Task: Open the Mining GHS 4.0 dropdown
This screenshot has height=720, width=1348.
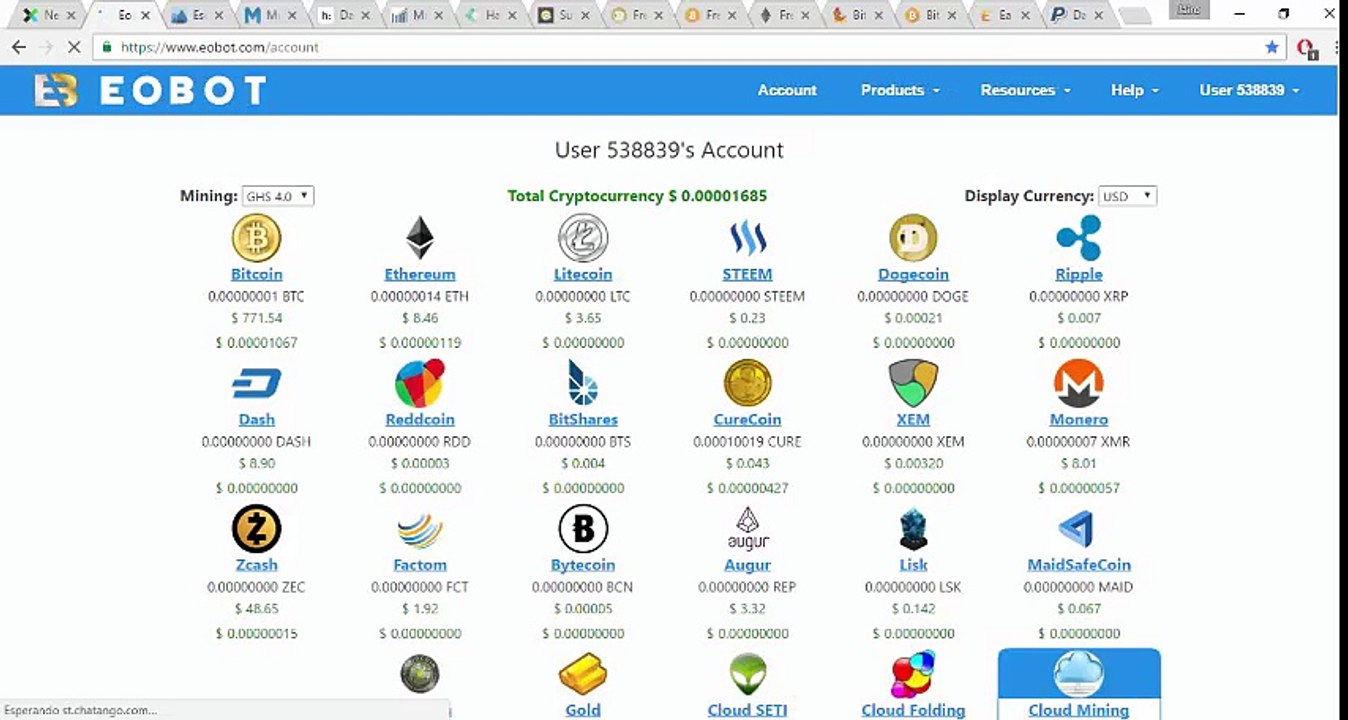Action: click(x=278, y=196)
